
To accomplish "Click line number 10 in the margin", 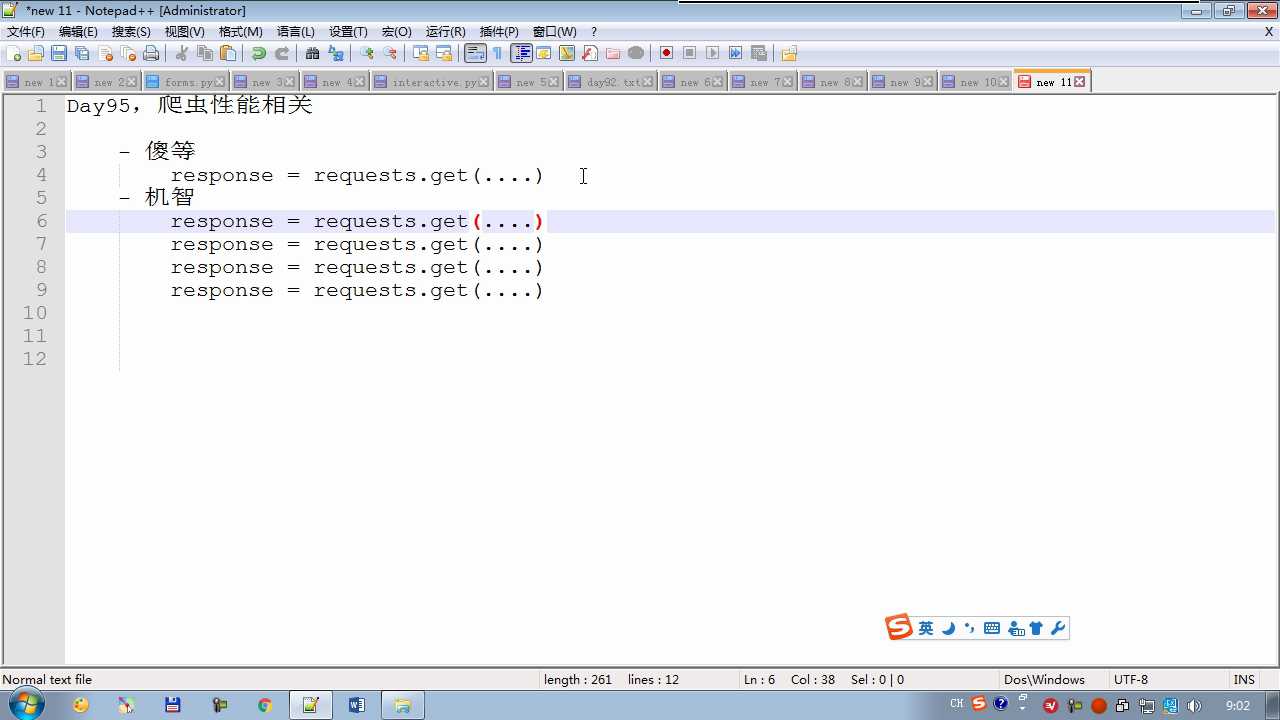I will click(35, 313).
